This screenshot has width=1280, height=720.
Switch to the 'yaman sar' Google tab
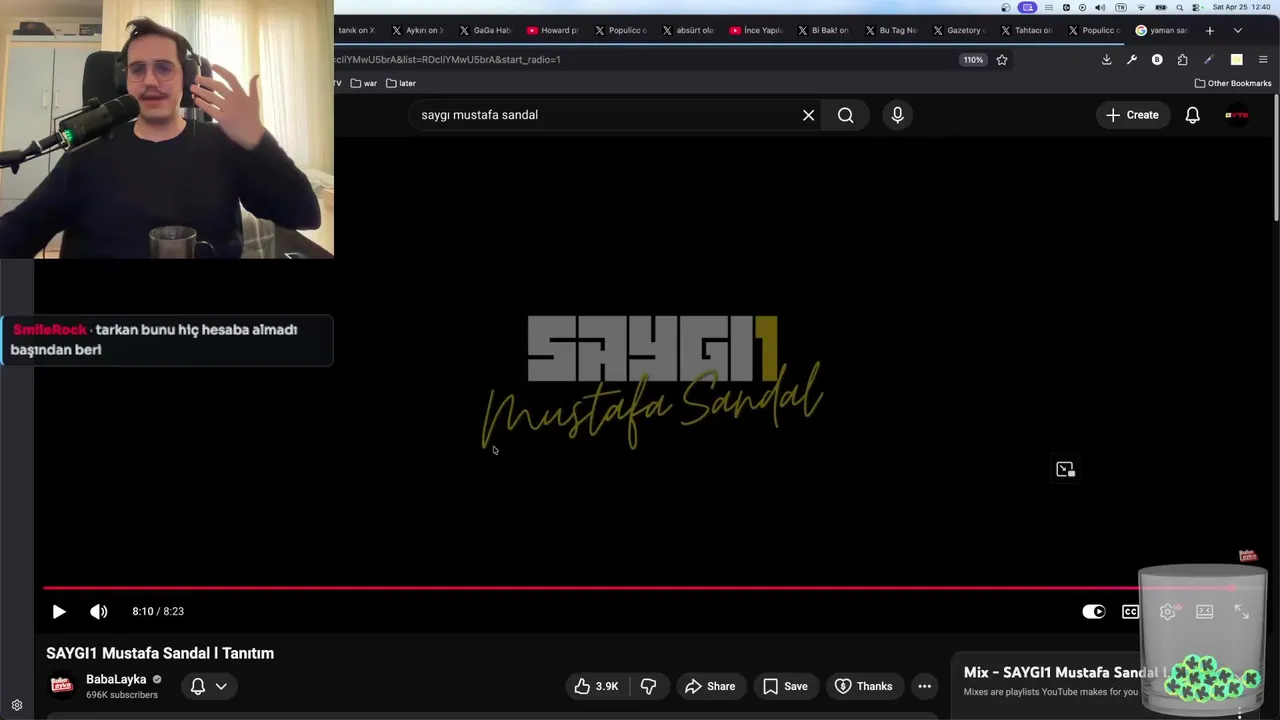pyautogui.click(x=1161, y=30)
